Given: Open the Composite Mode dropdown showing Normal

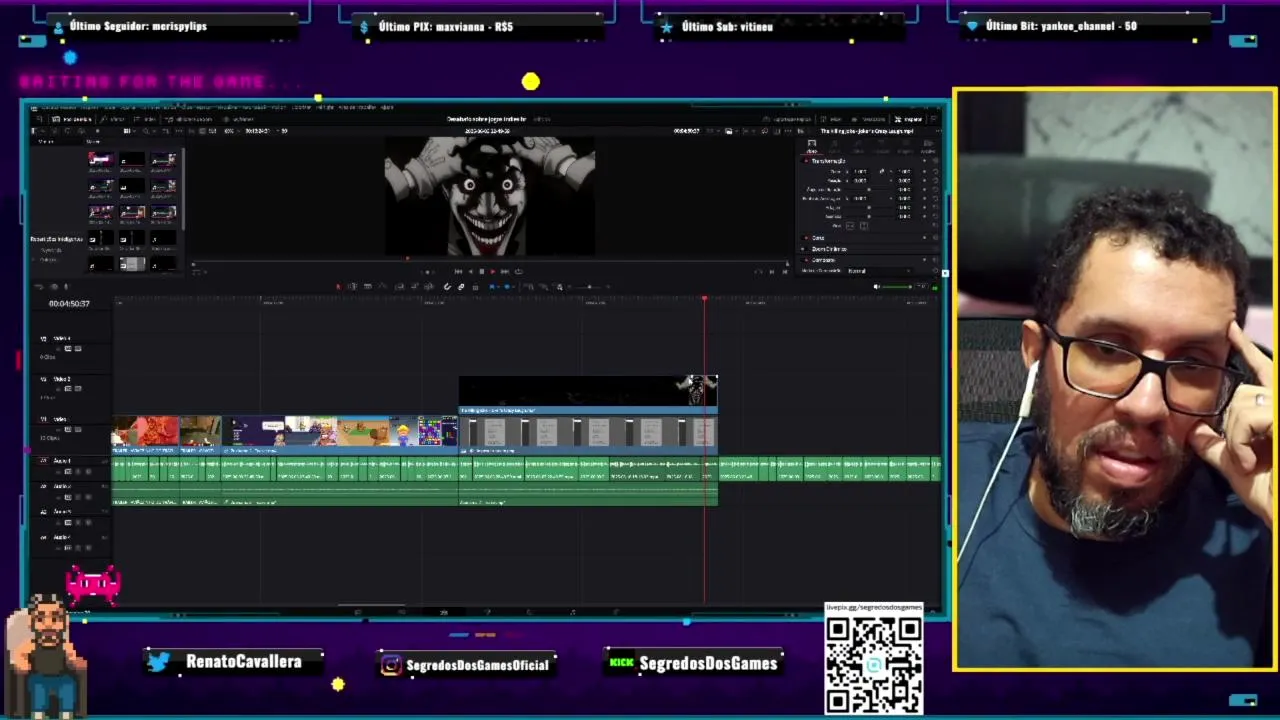Looking at the screenshot, I should pos(878,271).
